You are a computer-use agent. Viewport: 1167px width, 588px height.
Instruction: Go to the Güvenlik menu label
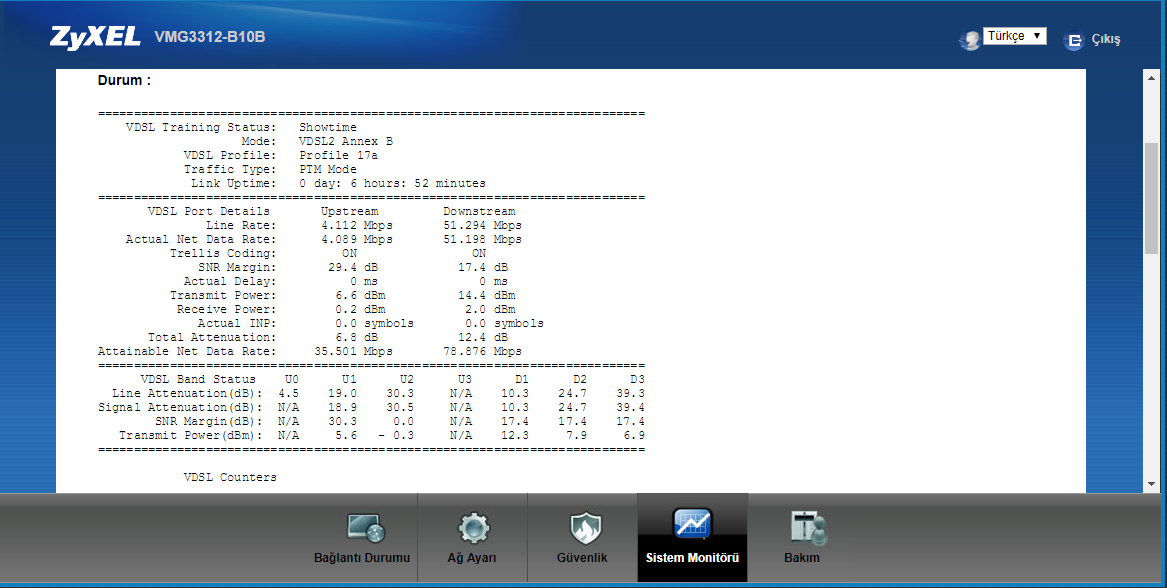tap(582, 558)
